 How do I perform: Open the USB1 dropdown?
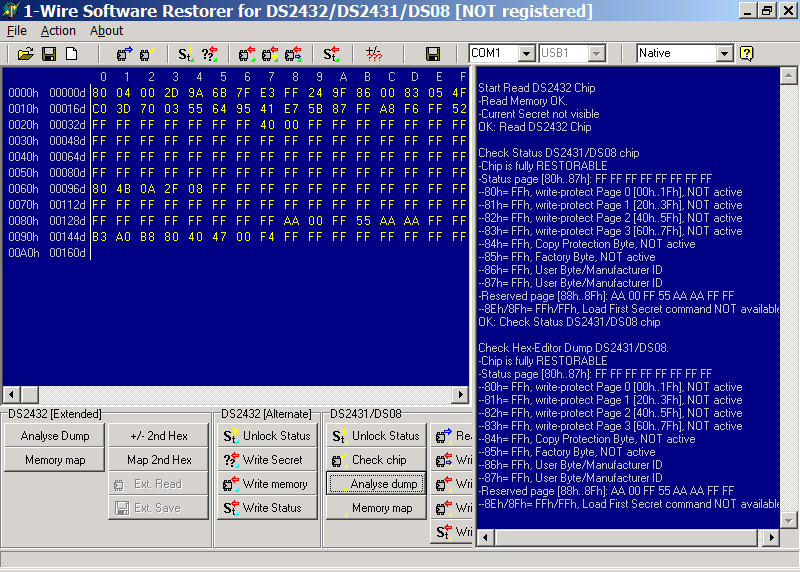pos(596,53)
